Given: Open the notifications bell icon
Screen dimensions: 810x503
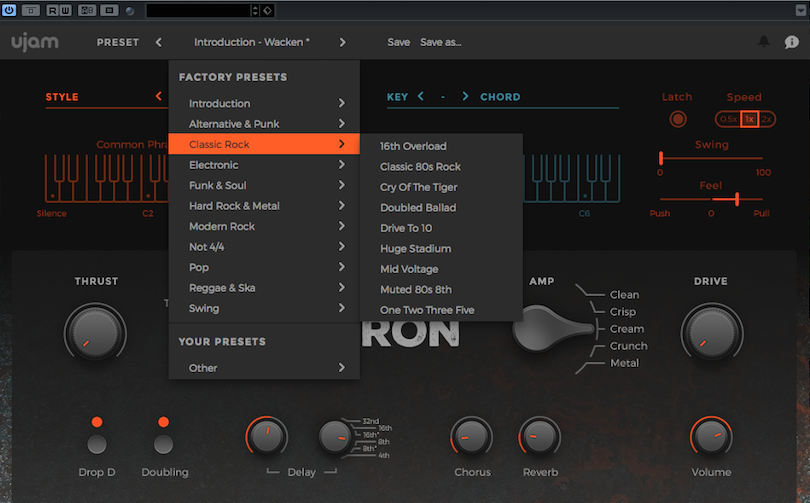Looking at the screenshot, I should click(x=764, y=41).
